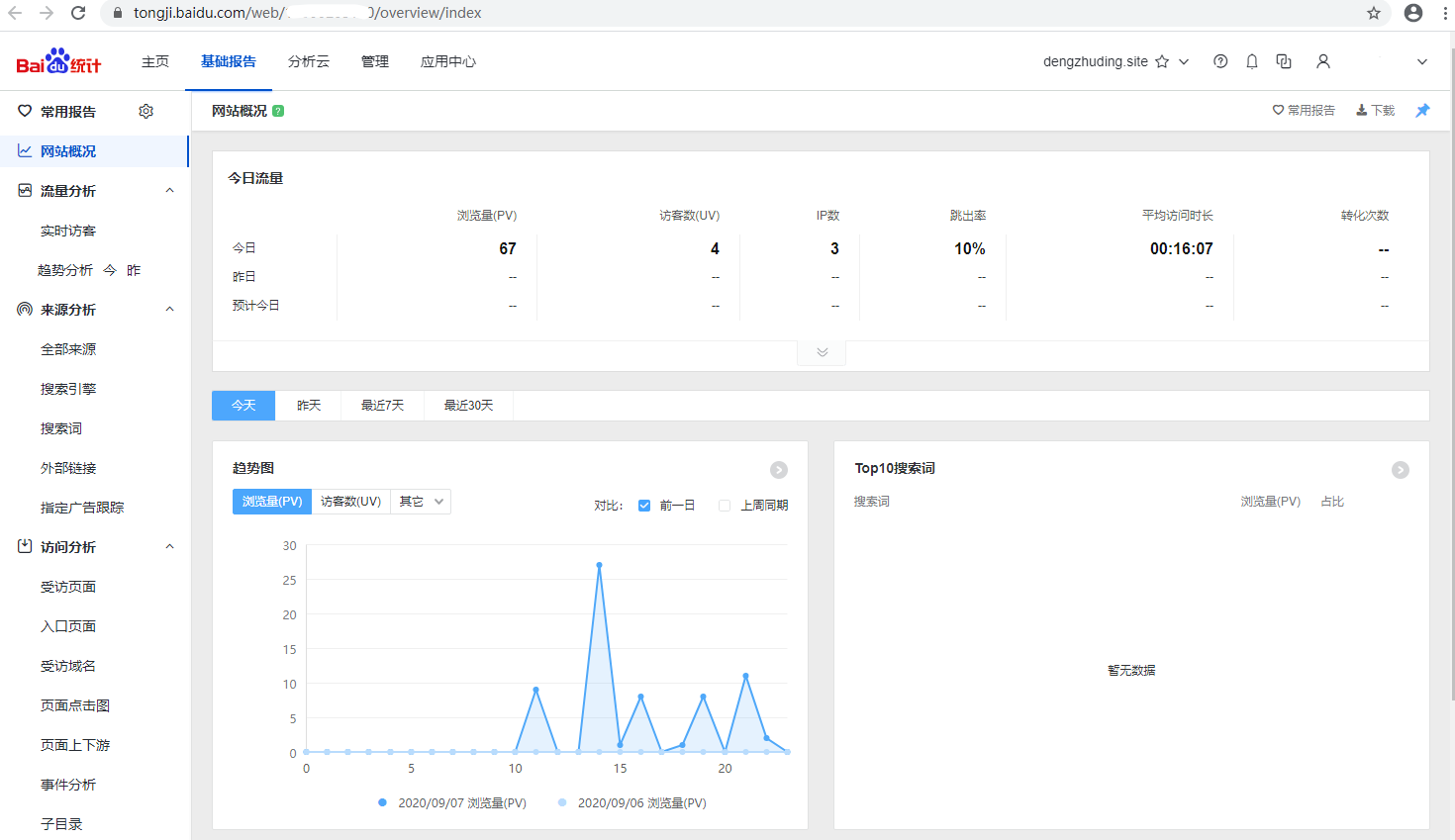This screenshot has height=840, width=1455.
Task: Click site lock icon in address bar
Action: 118,13
